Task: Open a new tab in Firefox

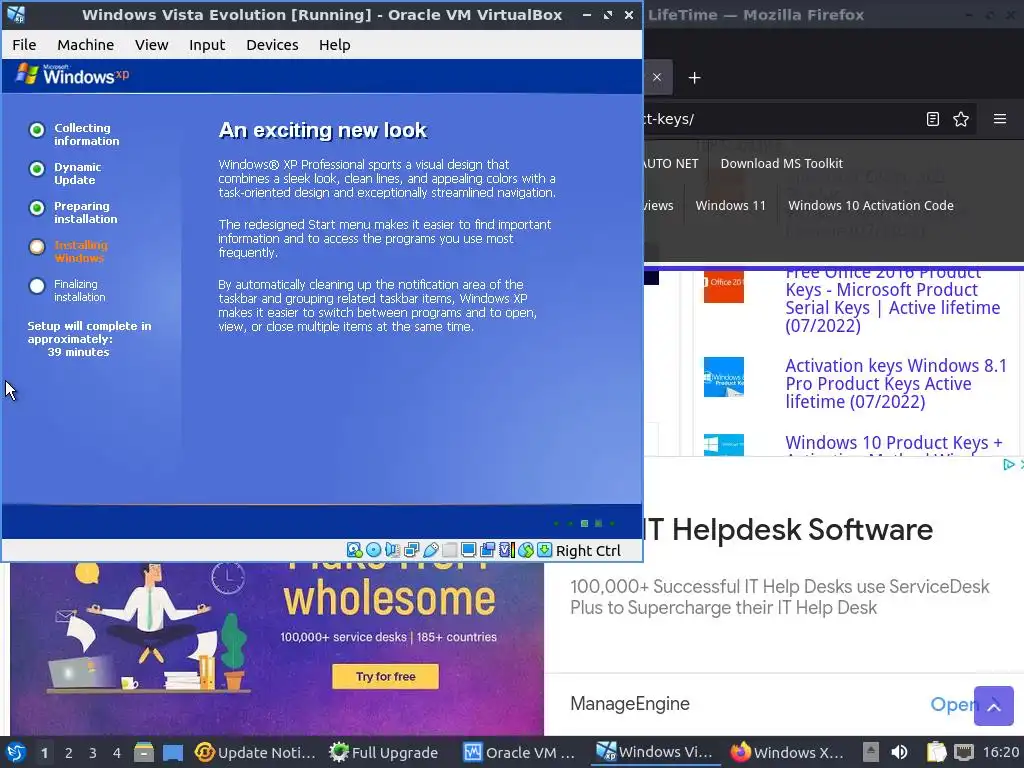Action: [x=694, y=78]
